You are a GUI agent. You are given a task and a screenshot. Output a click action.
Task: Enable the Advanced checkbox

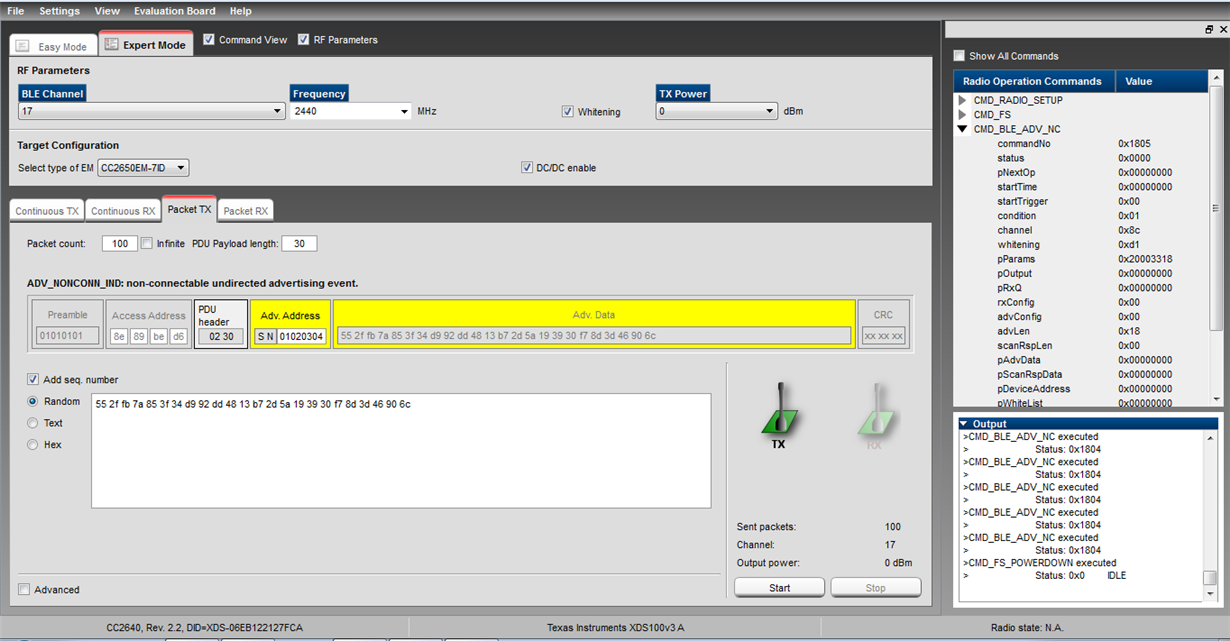24,589
